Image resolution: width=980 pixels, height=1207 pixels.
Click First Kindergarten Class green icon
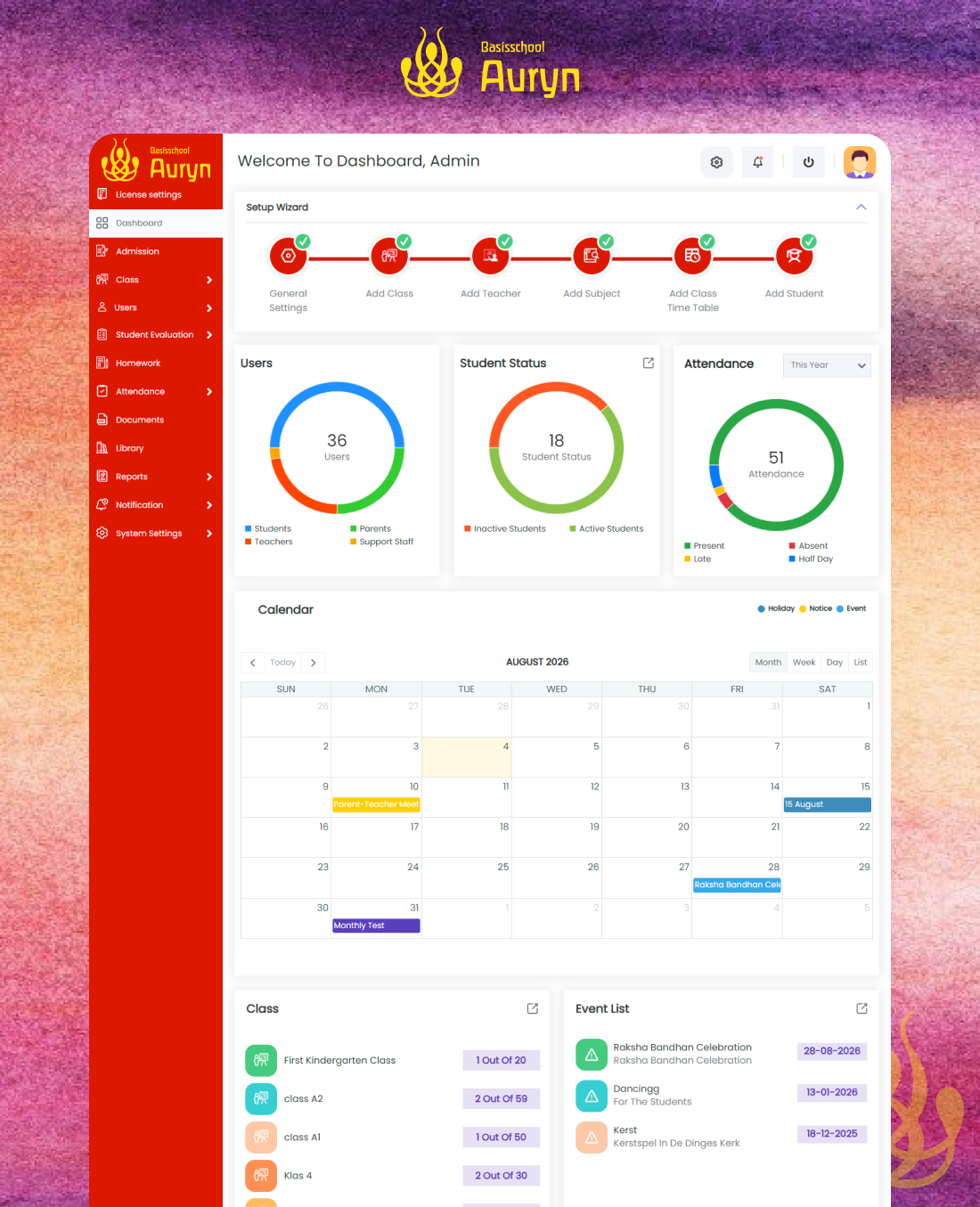[x=261, y=1060]
